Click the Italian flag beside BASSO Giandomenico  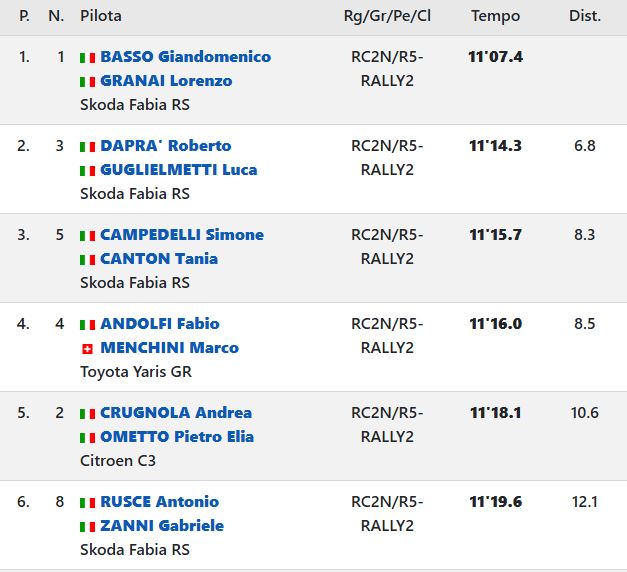[87, 57]
